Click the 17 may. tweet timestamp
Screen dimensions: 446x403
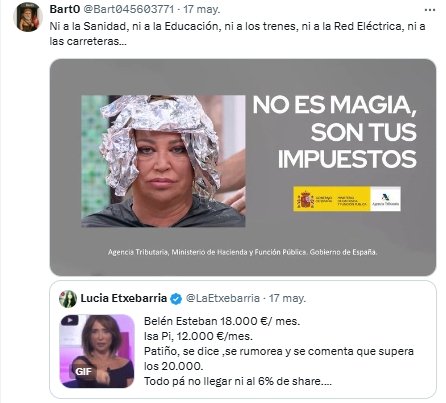click(x=202, y=9)
